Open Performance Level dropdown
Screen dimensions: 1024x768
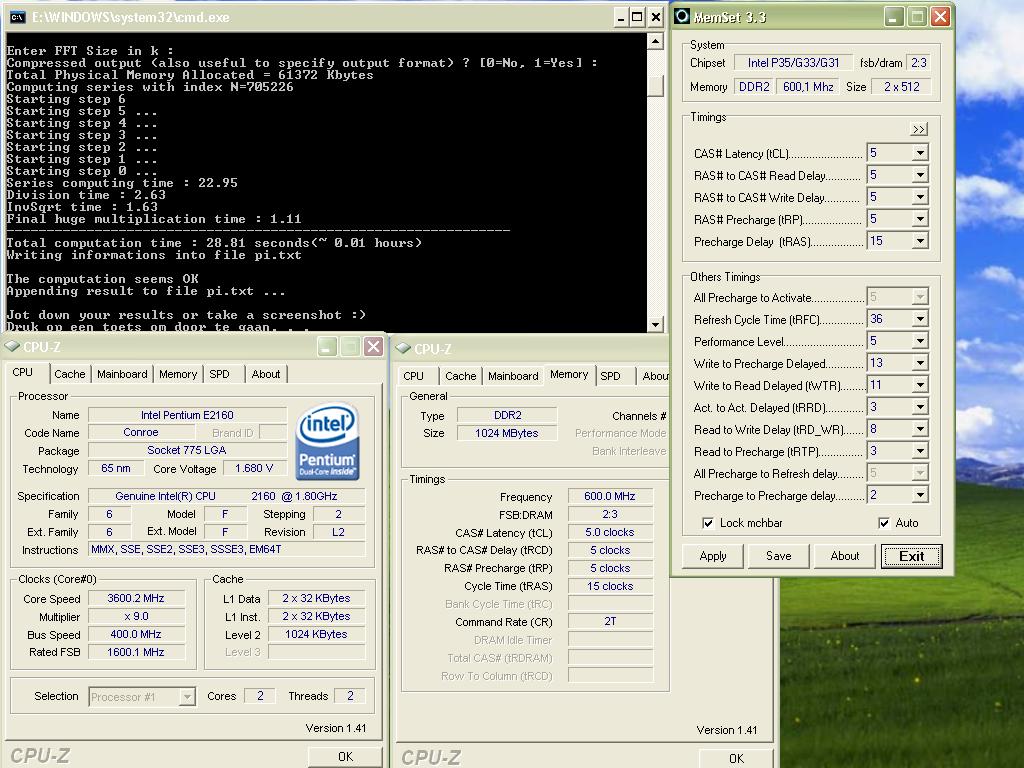[x=920, y=341]
